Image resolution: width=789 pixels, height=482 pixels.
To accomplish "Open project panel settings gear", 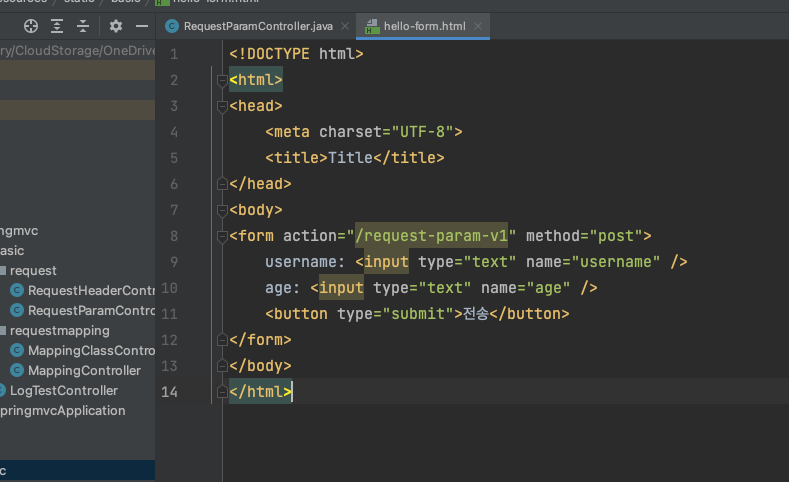I will tap(116, 26).
